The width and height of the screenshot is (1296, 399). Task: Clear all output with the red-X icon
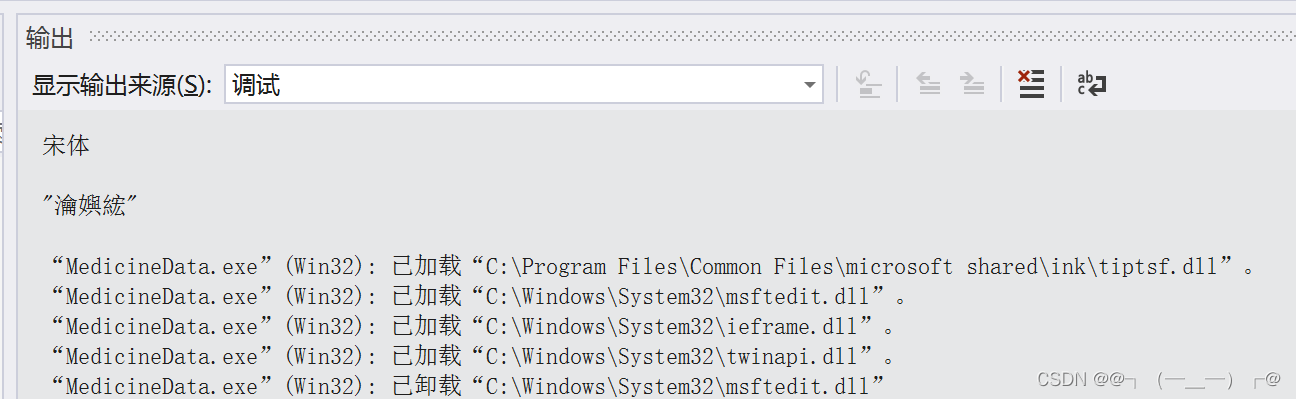coord(1031,85)
